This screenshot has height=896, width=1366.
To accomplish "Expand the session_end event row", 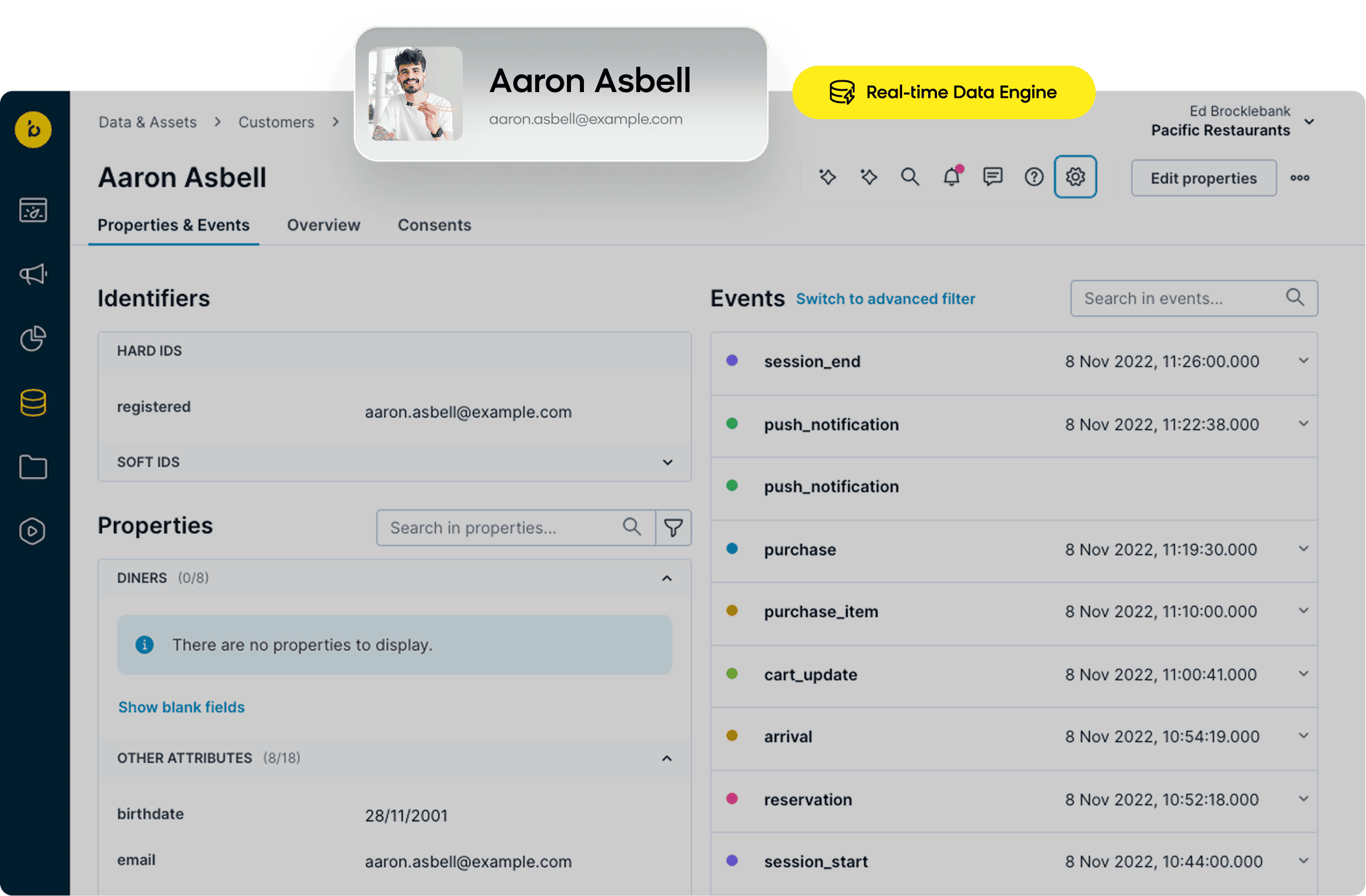I will click(1304, 361).
